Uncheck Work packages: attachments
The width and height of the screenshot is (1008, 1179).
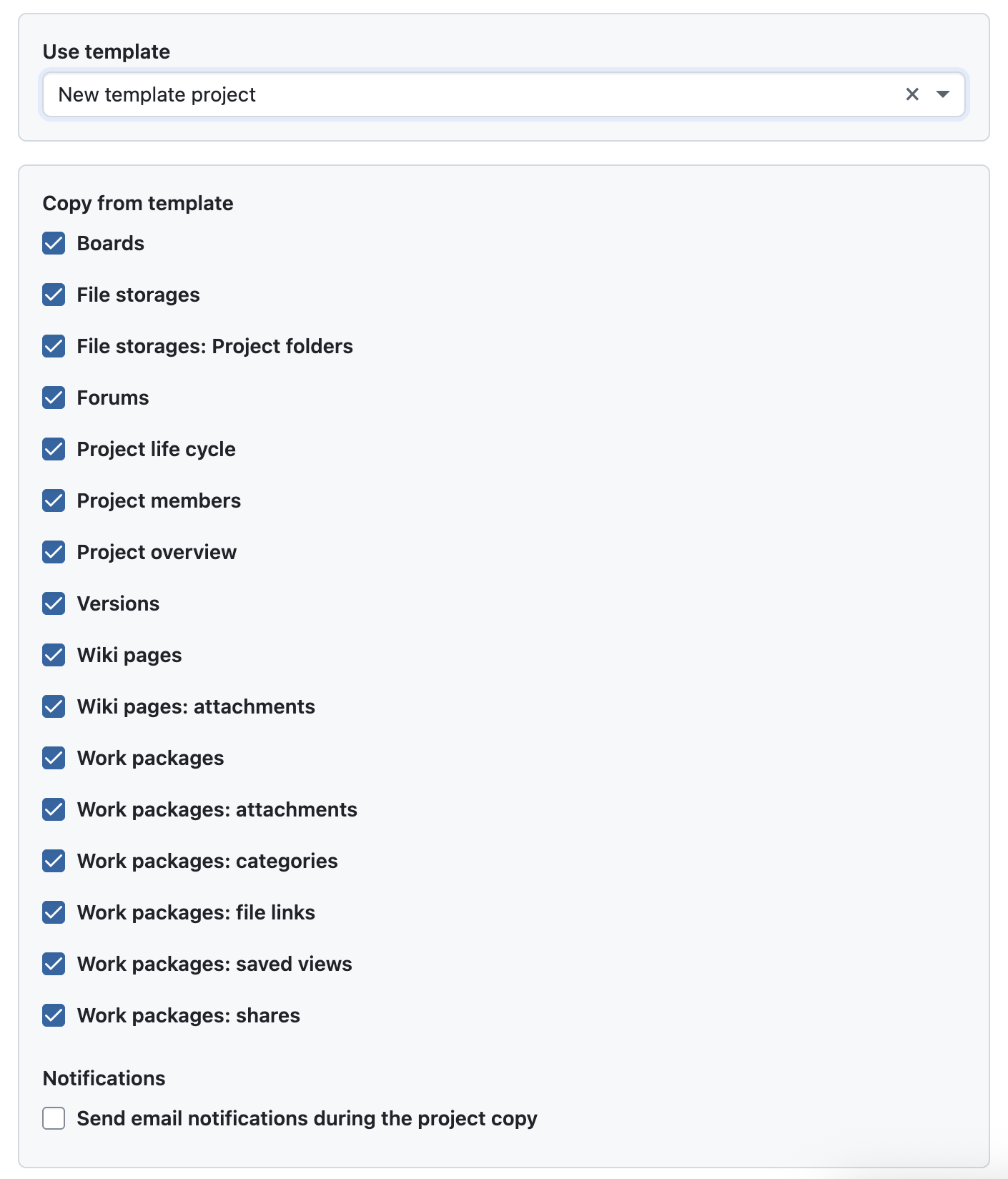tap(54, 809)
